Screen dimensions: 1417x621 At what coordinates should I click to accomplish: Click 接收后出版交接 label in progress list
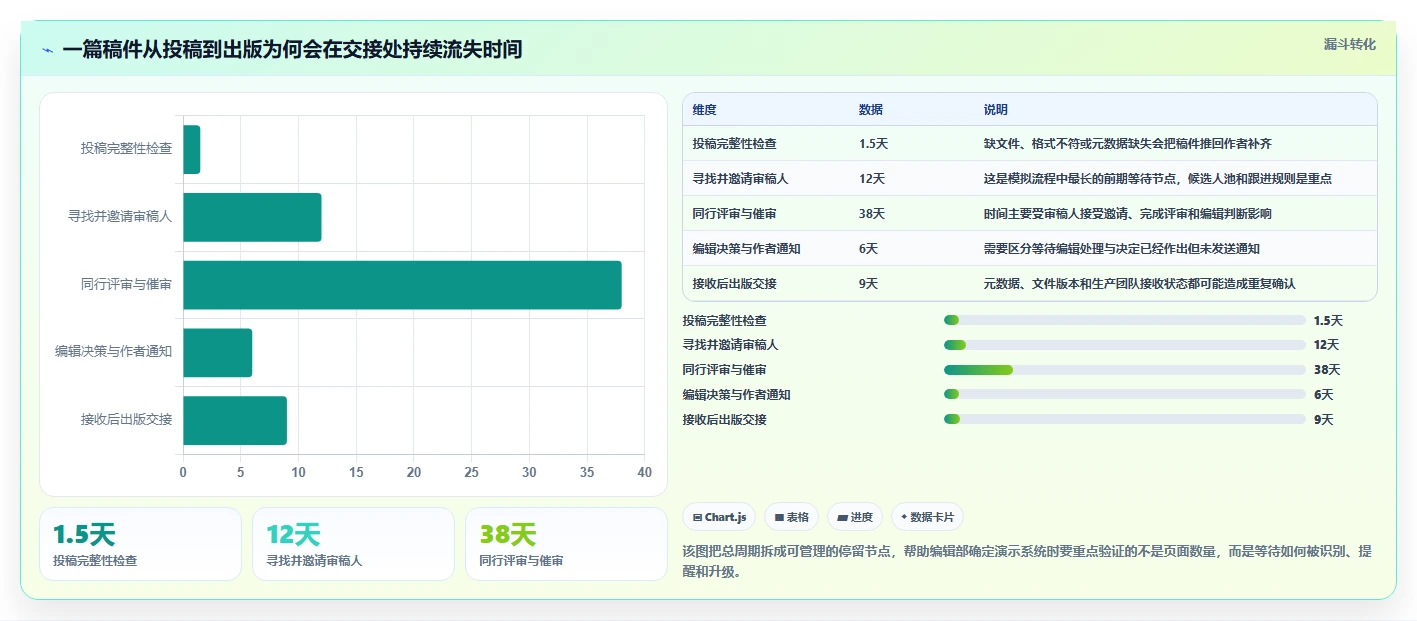[724, 420]
